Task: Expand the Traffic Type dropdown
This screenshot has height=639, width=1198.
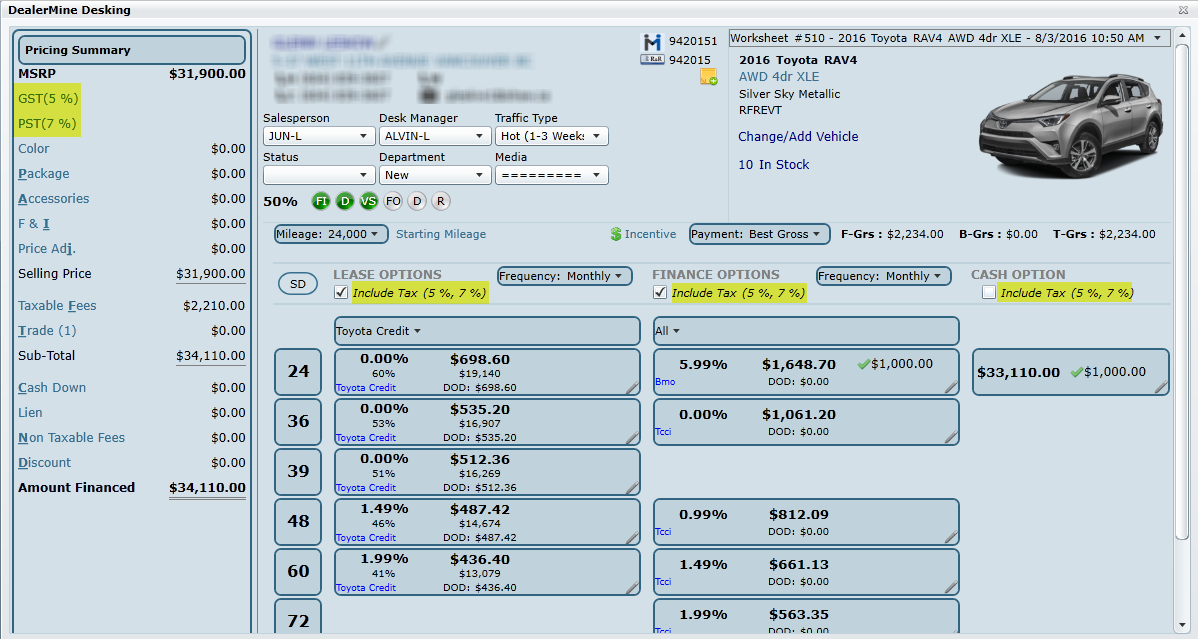Action: coord(551,136)
